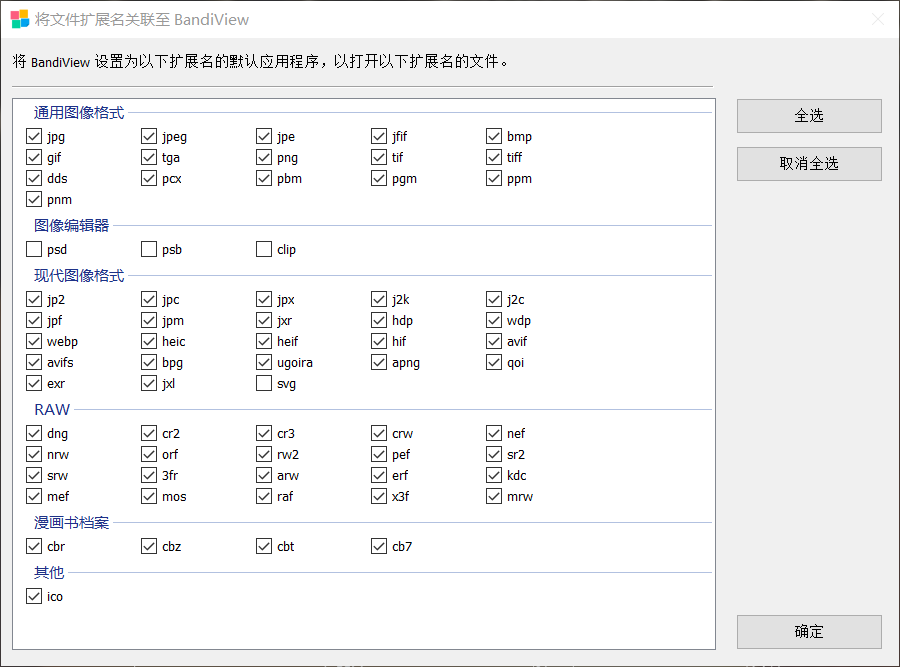This screenshot has width=900, height=667.
Task: Toggle the cbt checkbox
Action: (264, 546)
